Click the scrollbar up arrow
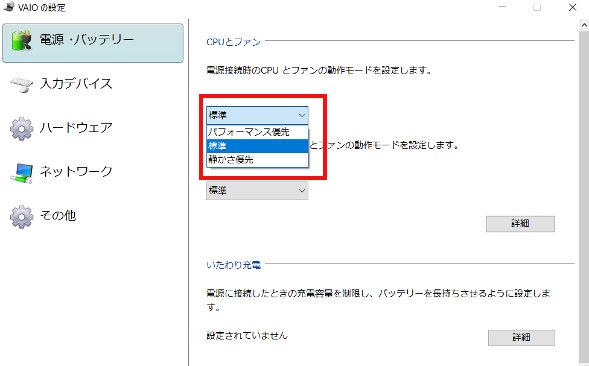589x366 pixels. tap(584, 26)
